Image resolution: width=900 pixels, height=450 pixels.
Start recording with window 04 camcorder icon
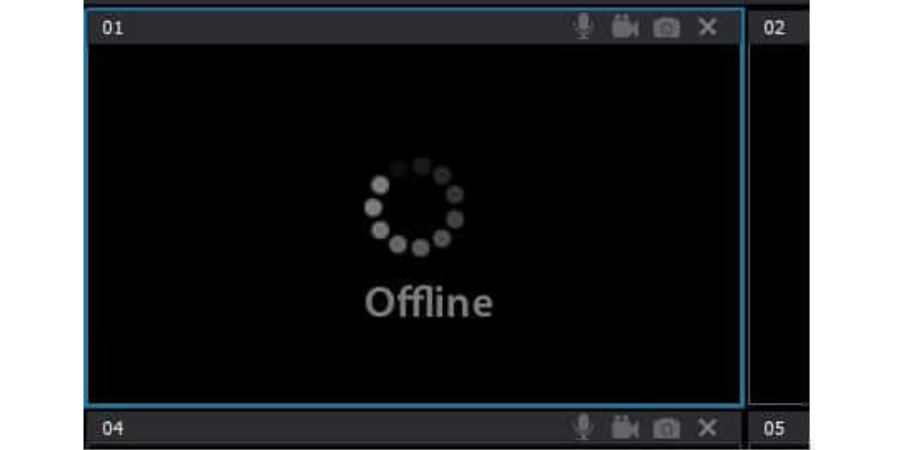(x=625, y=428)
